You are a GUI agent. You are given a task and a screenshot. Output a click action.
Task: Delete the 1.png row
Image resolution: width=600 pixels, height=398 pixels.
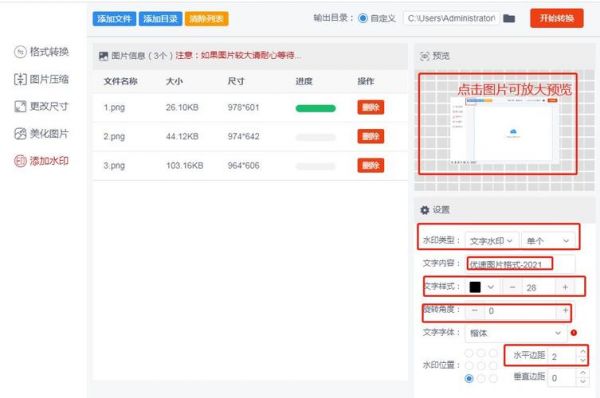point(371,108)
